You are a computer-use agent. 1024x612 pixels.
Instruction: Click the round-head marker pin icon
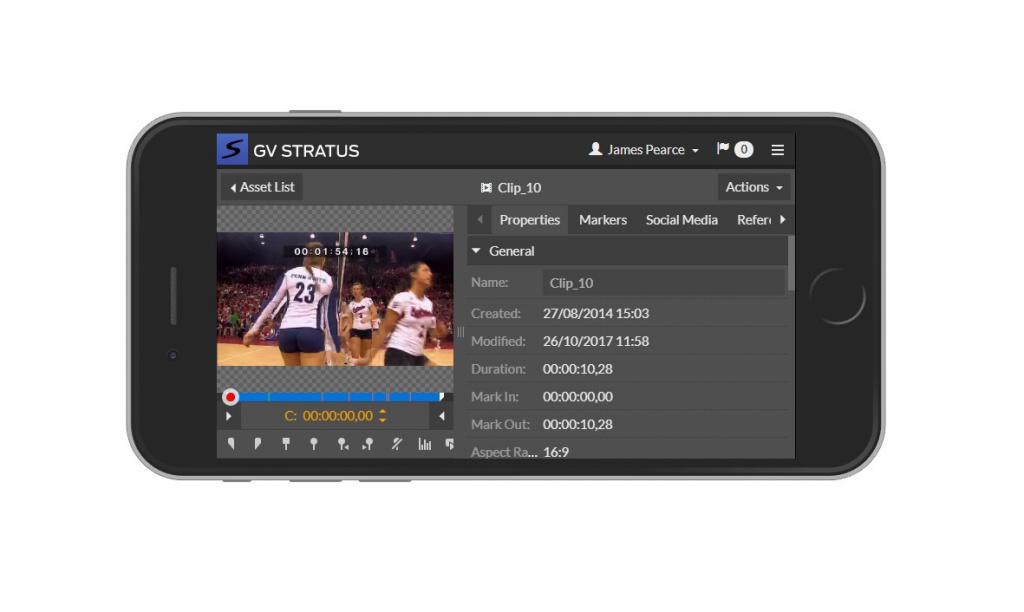(314, 444)
